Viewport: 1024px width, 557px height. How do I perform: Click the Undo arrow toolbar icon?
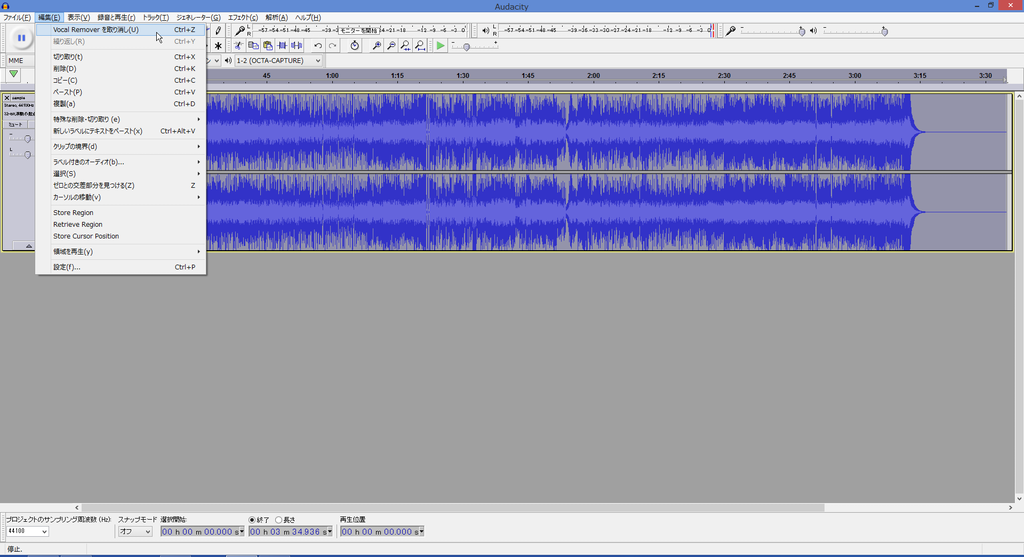(x=318, y=46)
